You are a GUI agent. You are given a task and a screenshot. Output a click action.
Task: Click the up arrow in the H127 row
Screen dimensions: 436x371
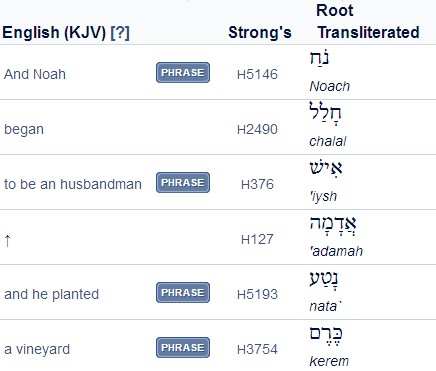point(8,240)
